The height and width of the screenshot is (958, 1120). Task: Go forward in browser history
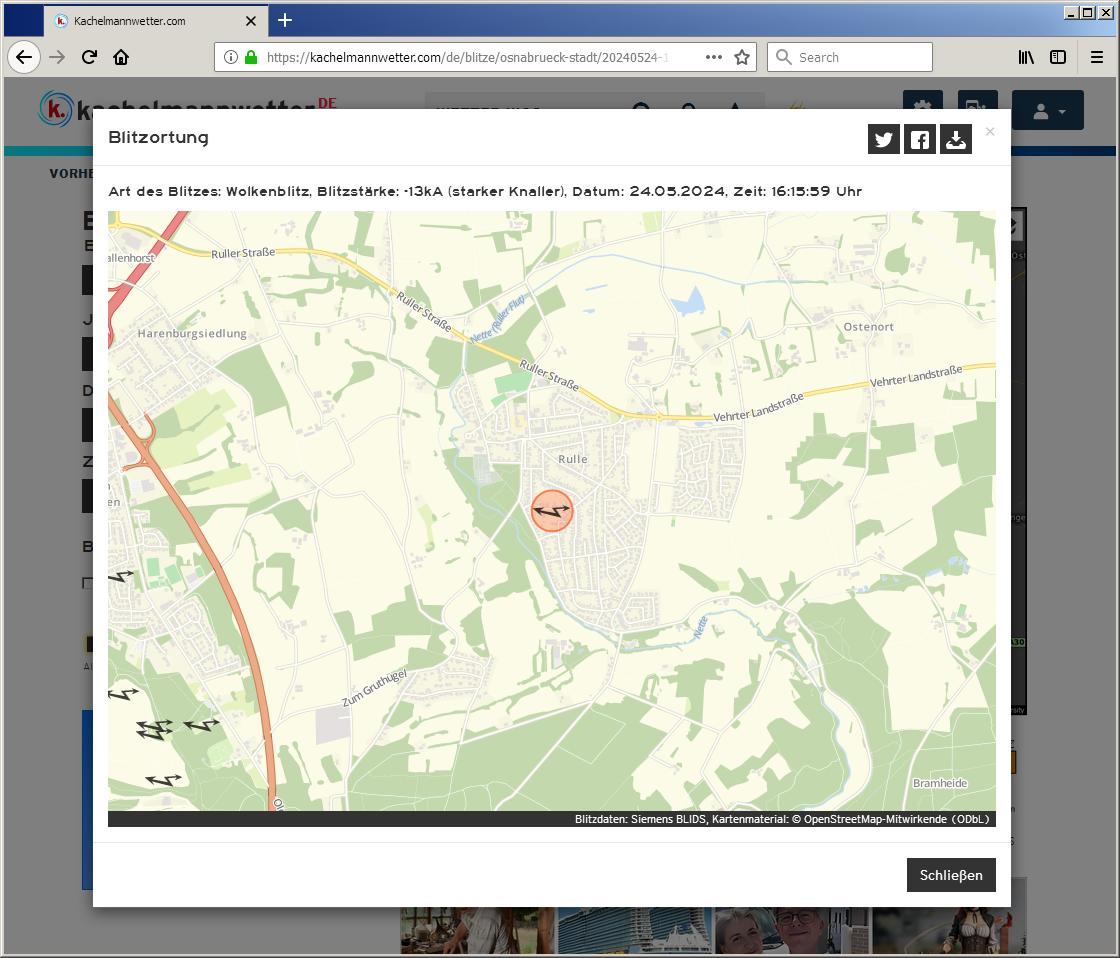[57, 57]
